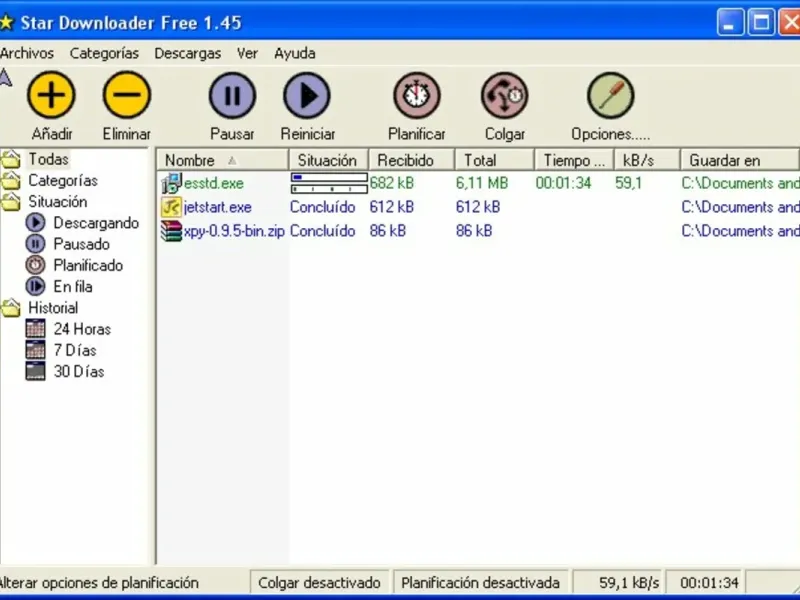Click the Planificado clock icon in tree
Screen dimensions: 800x600
[35, 265]
